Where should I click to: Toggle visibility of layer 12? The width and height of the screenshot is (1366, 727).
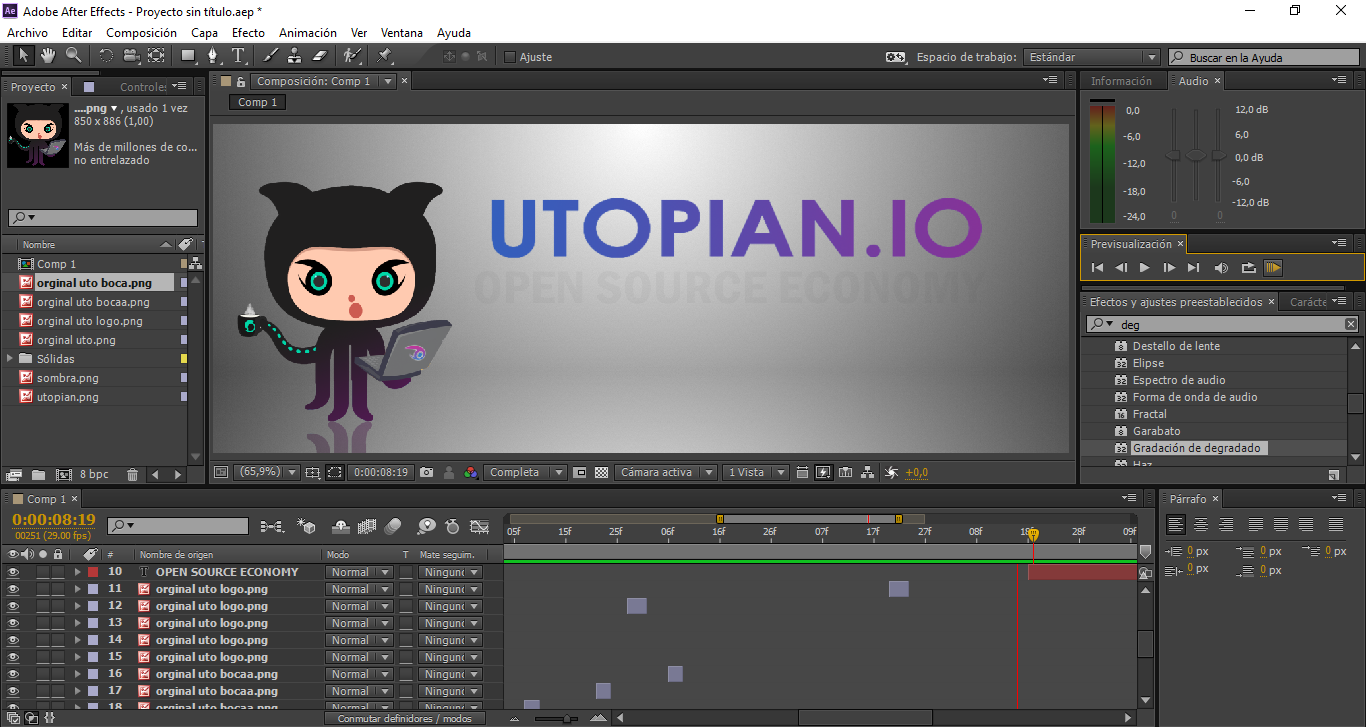pos(13,606)
